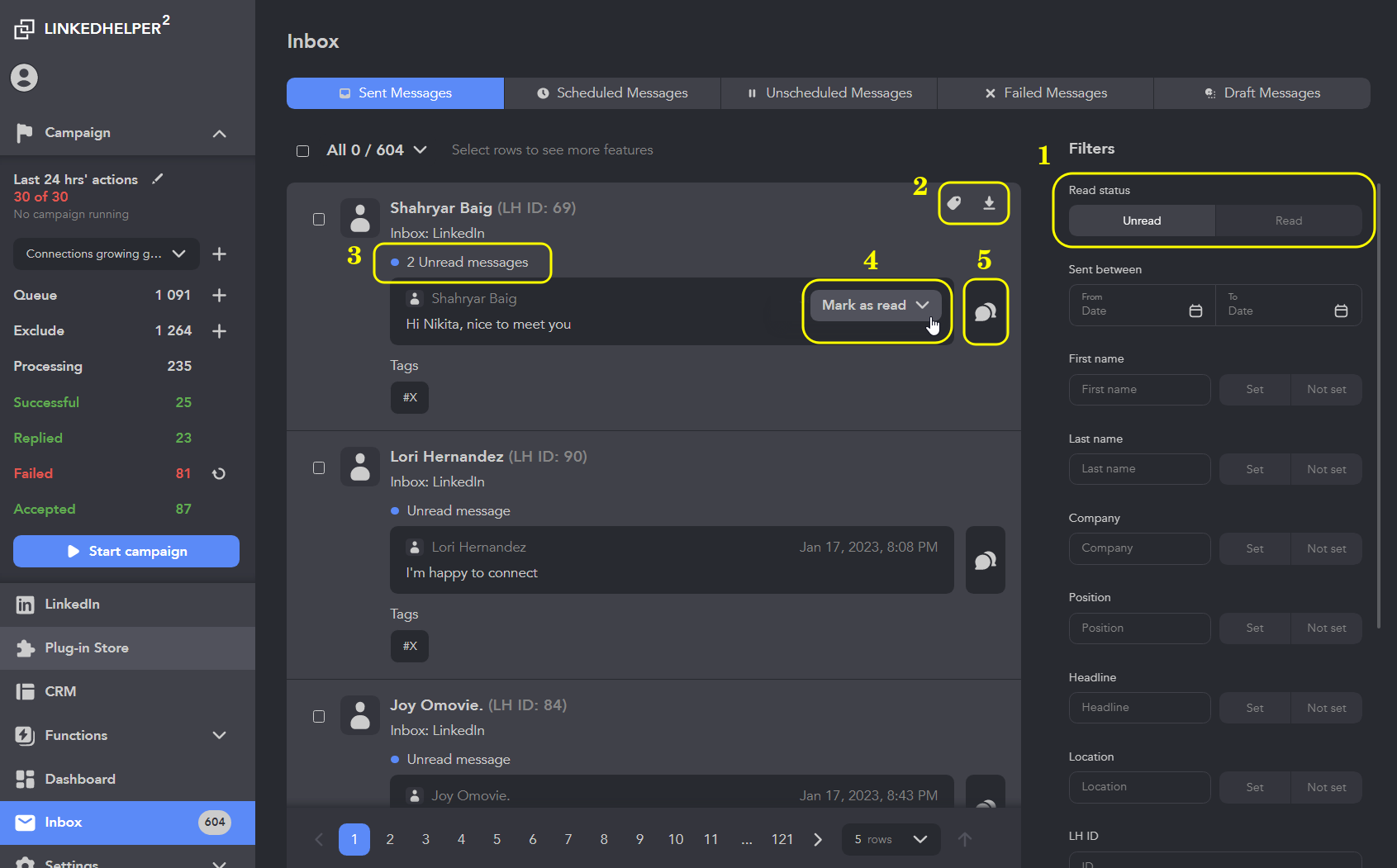Screen dimensions: 1397x868
Task: Toggle Last name Not set filter
Action: coord(1327,469)
